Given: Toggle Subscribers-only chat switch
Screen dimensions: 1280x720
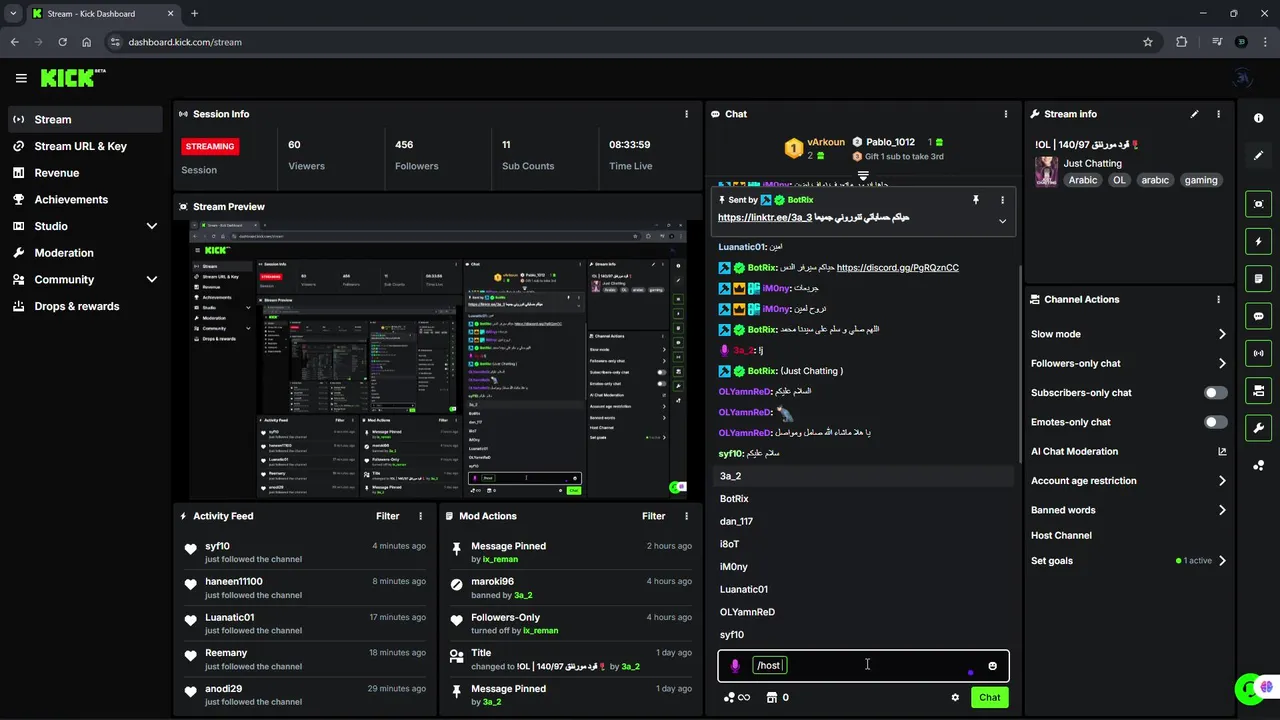Looking at the screenshot, I should [x=1216, y=393].
